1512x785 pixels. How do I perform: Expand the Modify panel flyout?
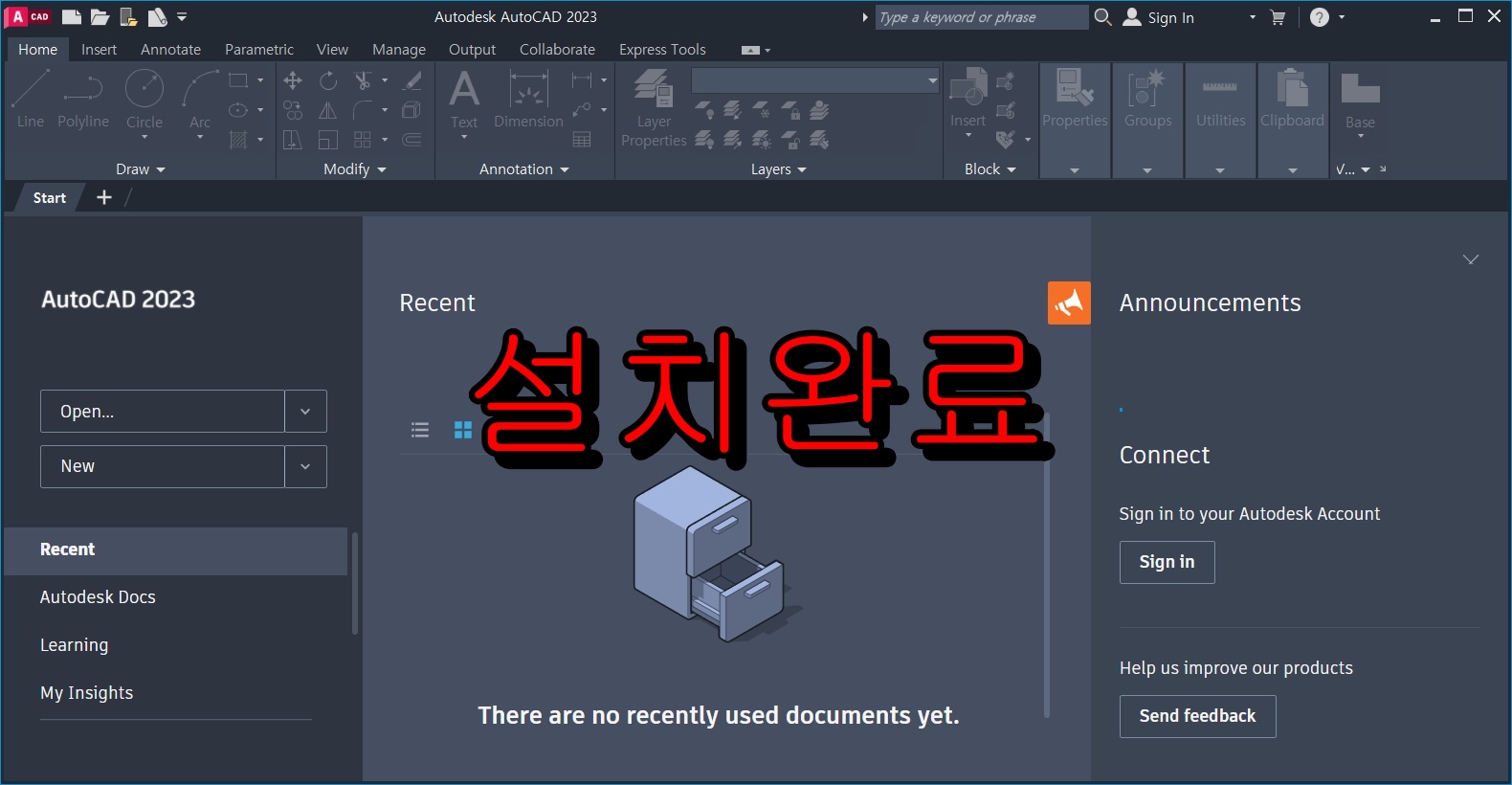coord(355,169)
